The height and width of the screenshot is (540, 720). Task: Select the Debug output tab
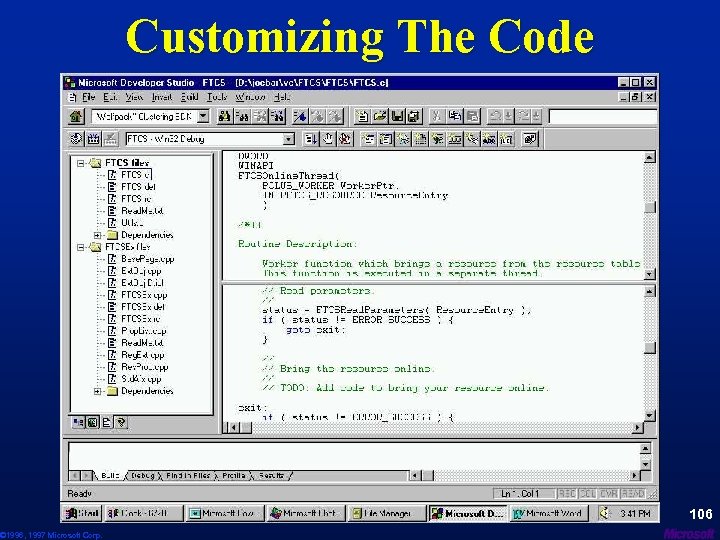click(142, 476)
